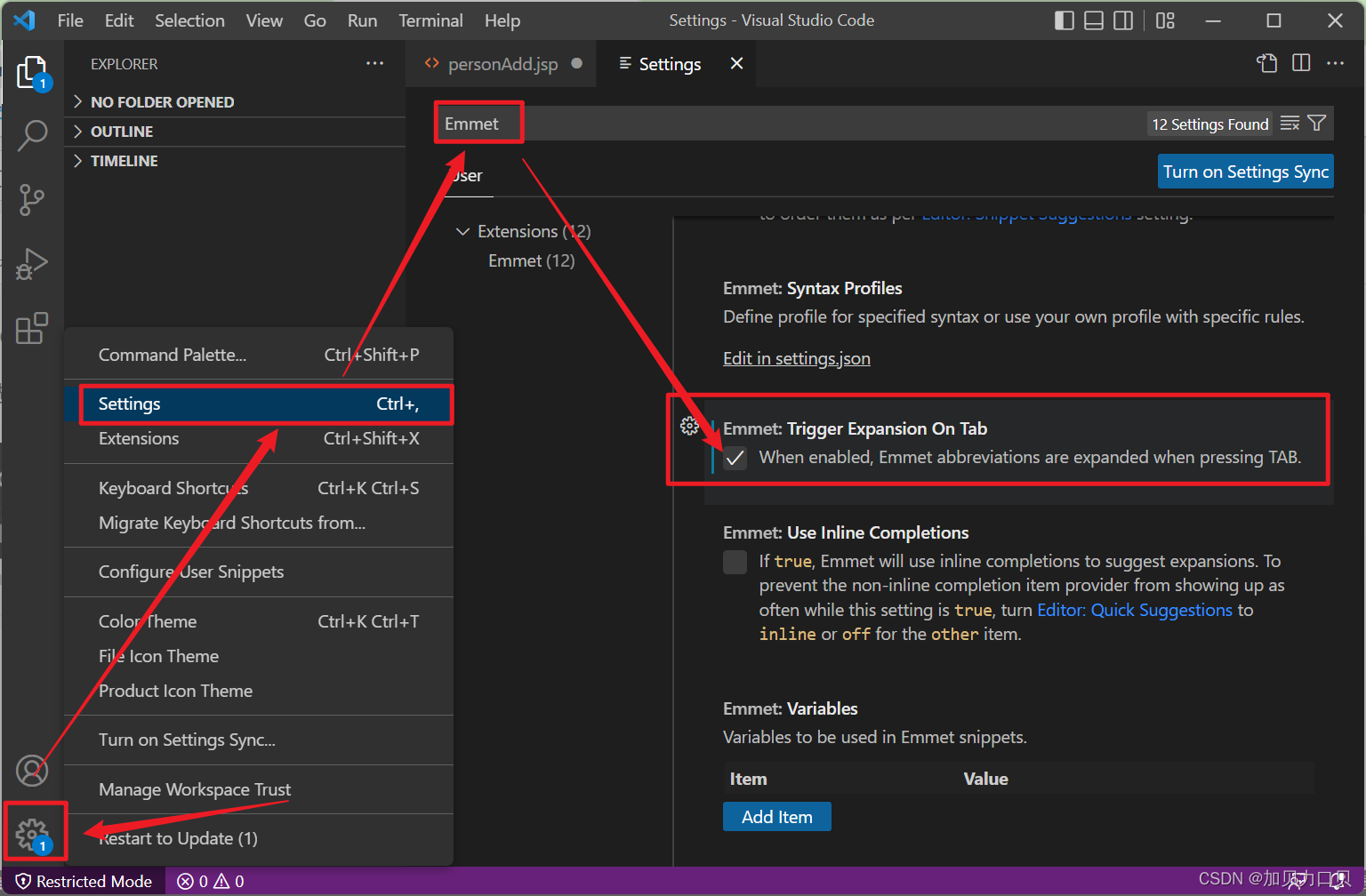This screenshot has height=896, width=1366.
Task: Open the View menu
Action: [x=264, y=20]
